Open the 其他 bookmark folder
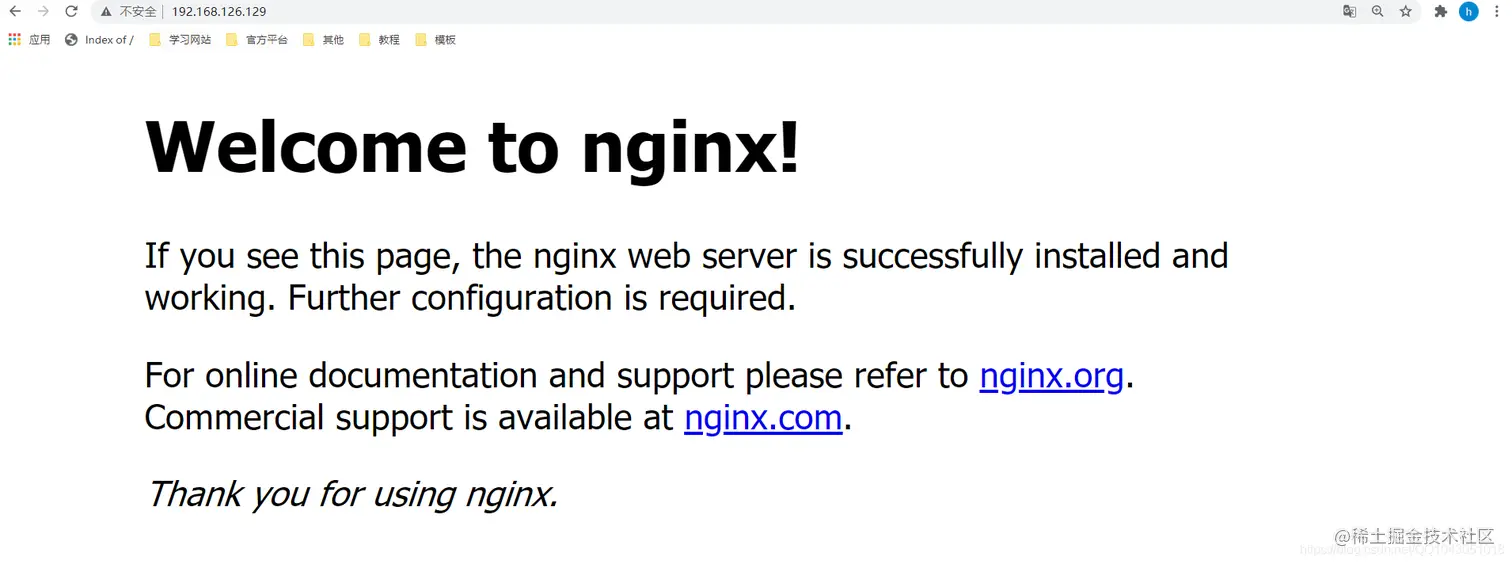The width and height of the screenshot is (1512, 564). tap(323, 40)
